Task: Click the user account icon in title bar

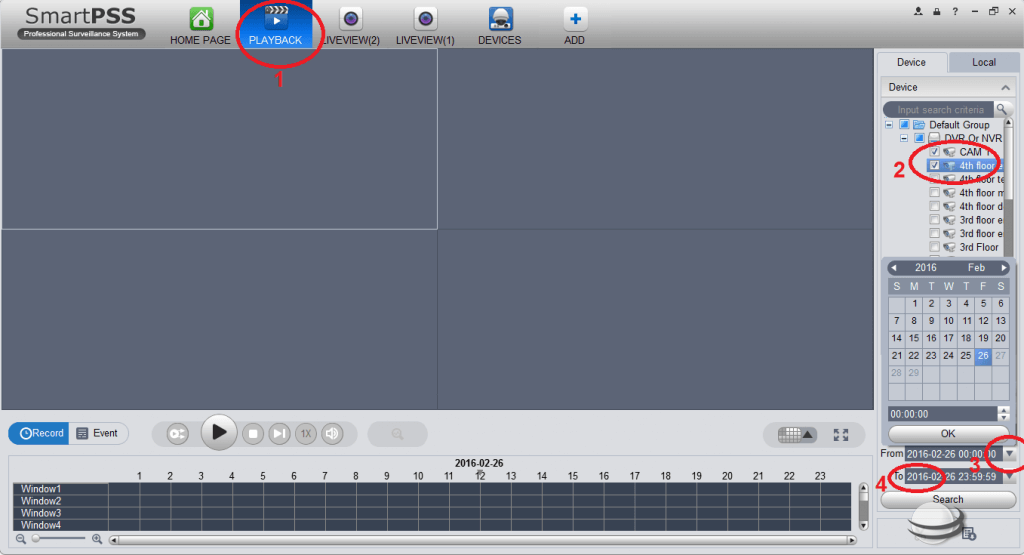Action: 918,11
